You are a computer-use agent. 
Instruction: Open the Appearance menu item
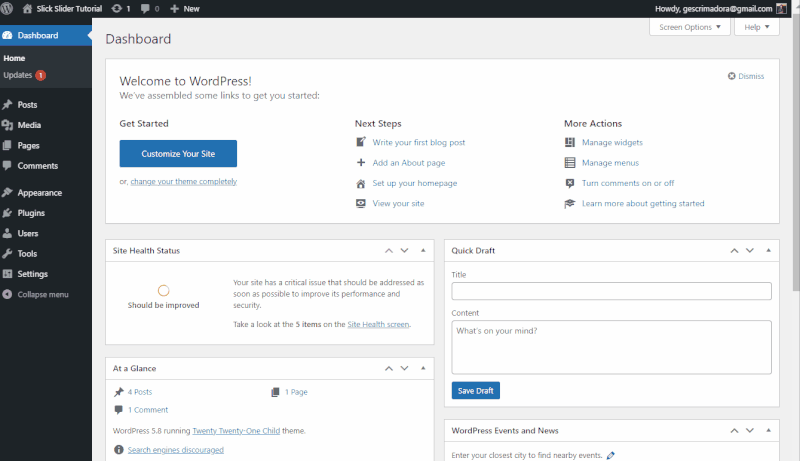coord(39,193)
